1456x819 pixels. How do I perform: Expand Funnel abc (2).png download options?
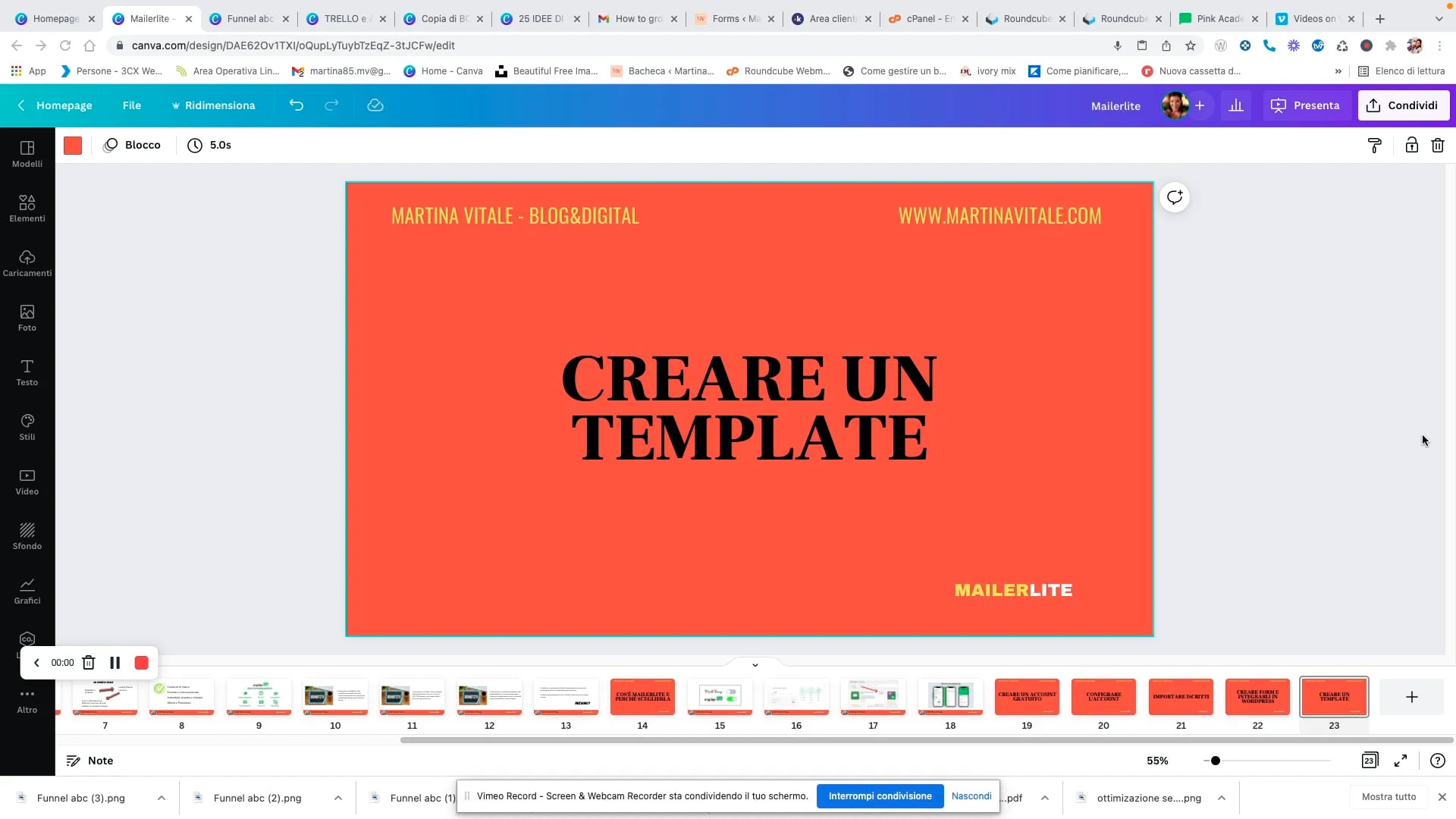(338, 798)
